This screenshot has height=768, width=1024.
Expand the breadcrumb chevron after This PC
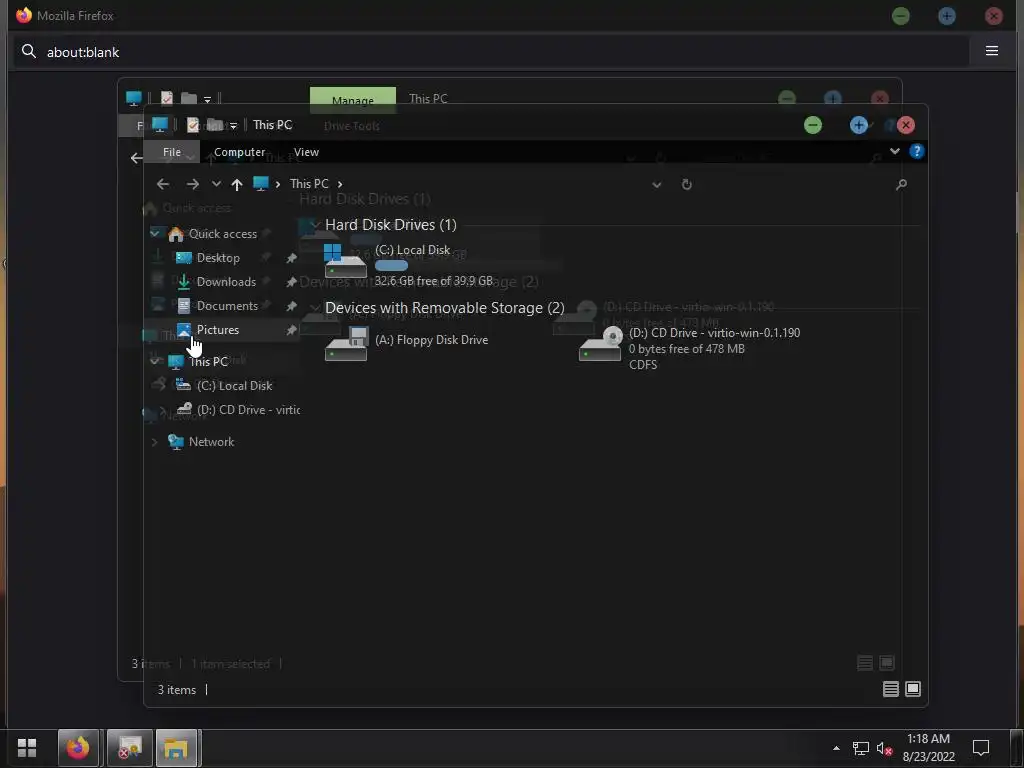point(340,184)
